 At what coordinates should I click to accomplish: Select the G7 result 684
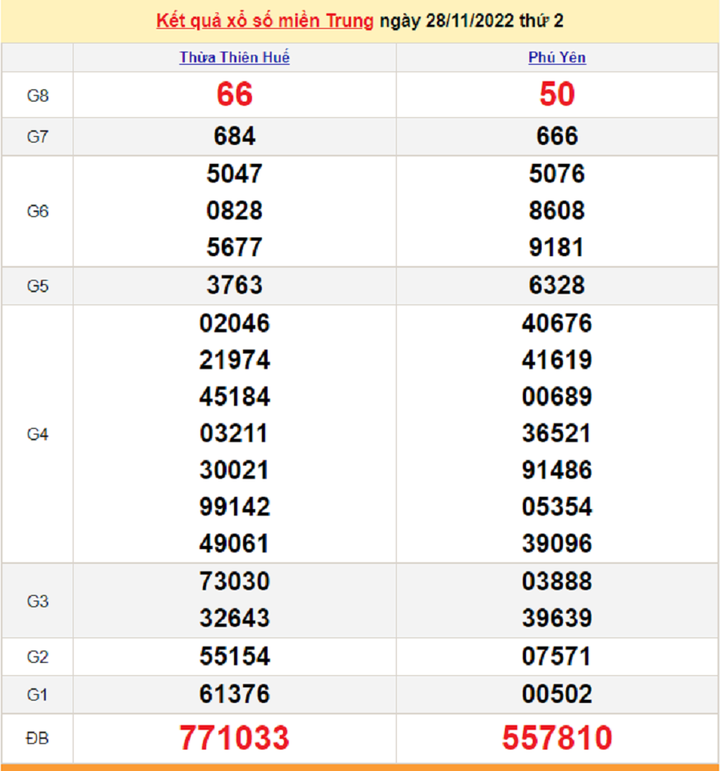[x=234, y=136]
